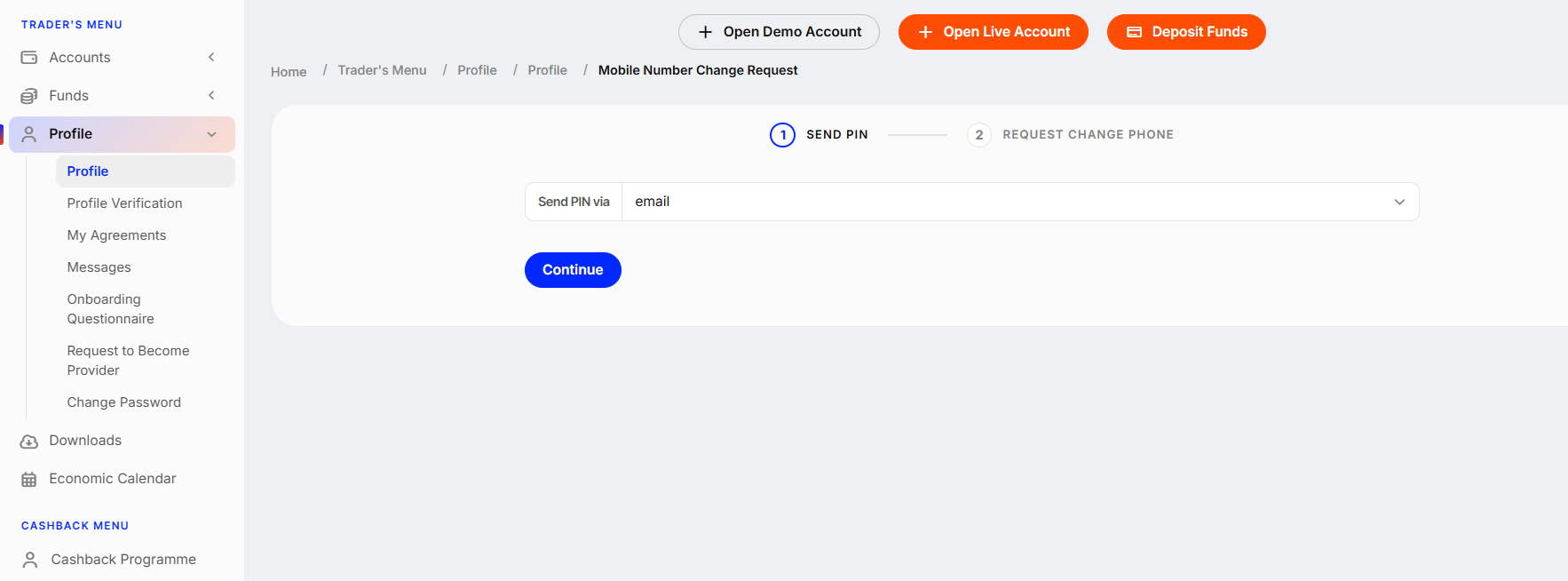The width and height of the screenshot is (1568, 581).
Task: Click the TRADER'S MENU section heading
Action: pos(72,25)
